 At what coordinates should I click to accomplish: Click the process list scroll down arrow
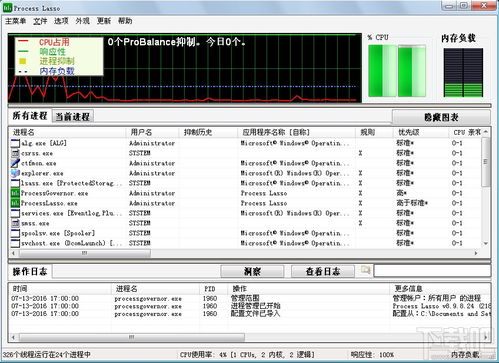click(485, 244)
